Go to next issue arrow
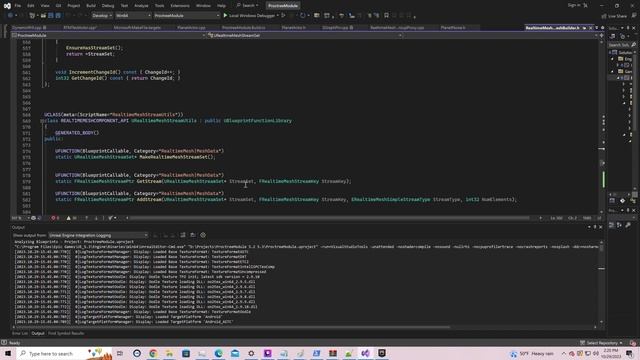This screenshot has width=640, height=360. point(96,218)
